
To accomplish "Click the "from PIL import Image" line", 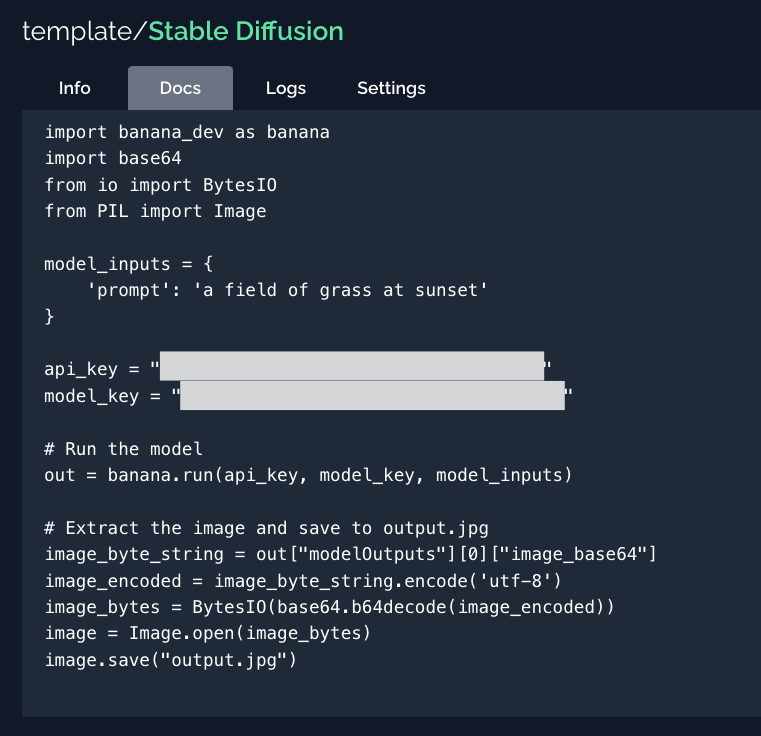I will 155,211.
